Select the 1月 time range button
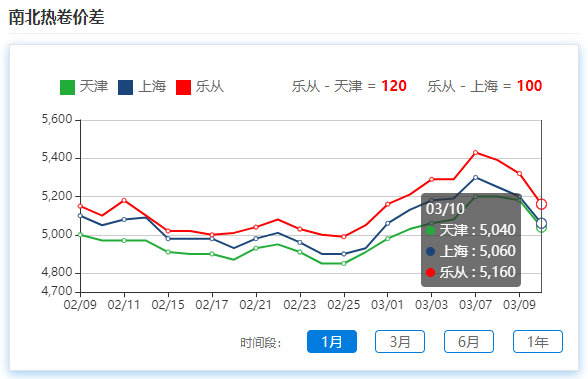Image resolution: width=588 pixels, height=379 pixels. pyautogui.click(x=332, y=341)
